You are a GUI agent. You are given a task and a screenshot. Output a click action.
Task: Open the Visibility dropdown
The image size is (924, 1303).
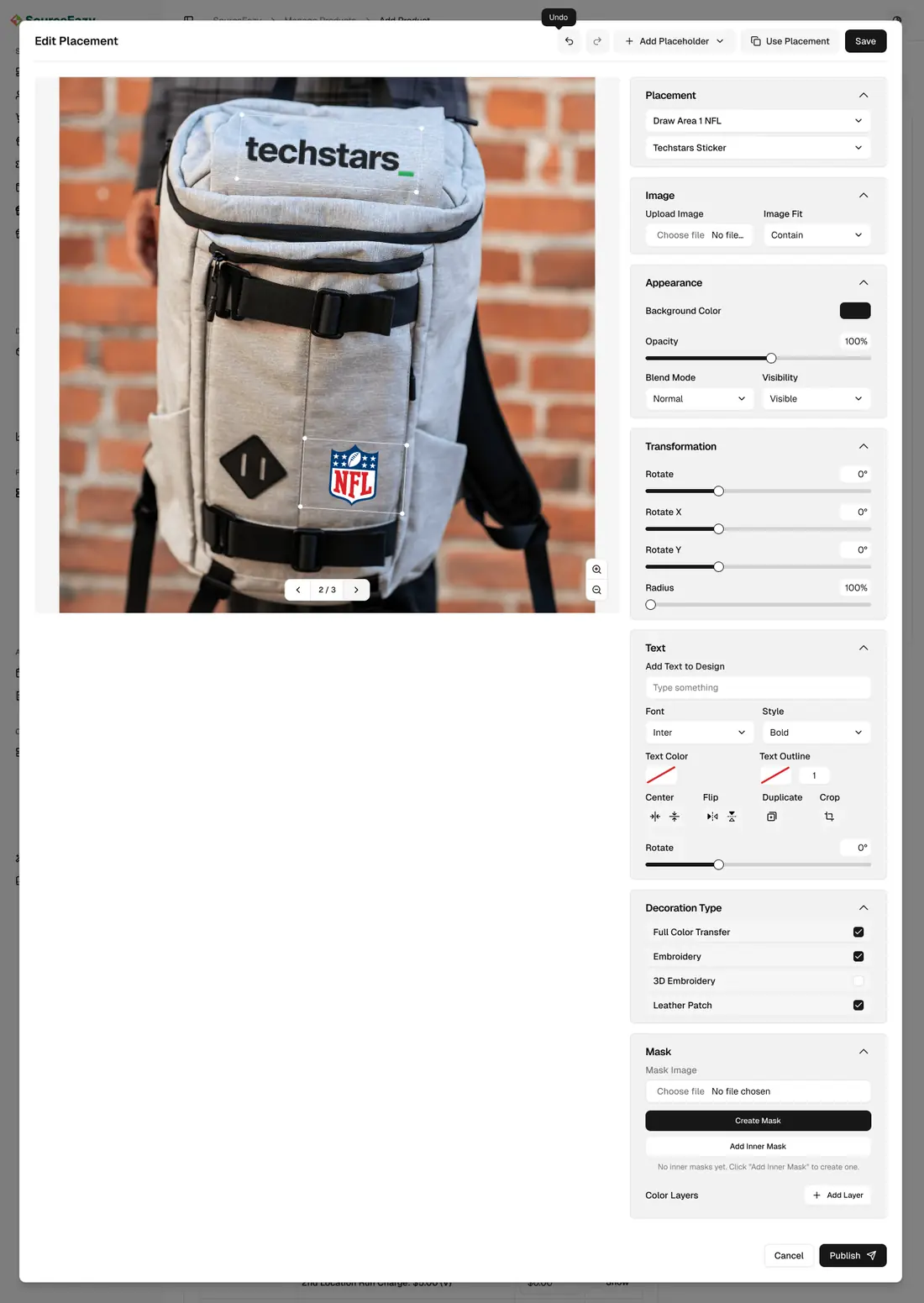[x=816, y=399]
